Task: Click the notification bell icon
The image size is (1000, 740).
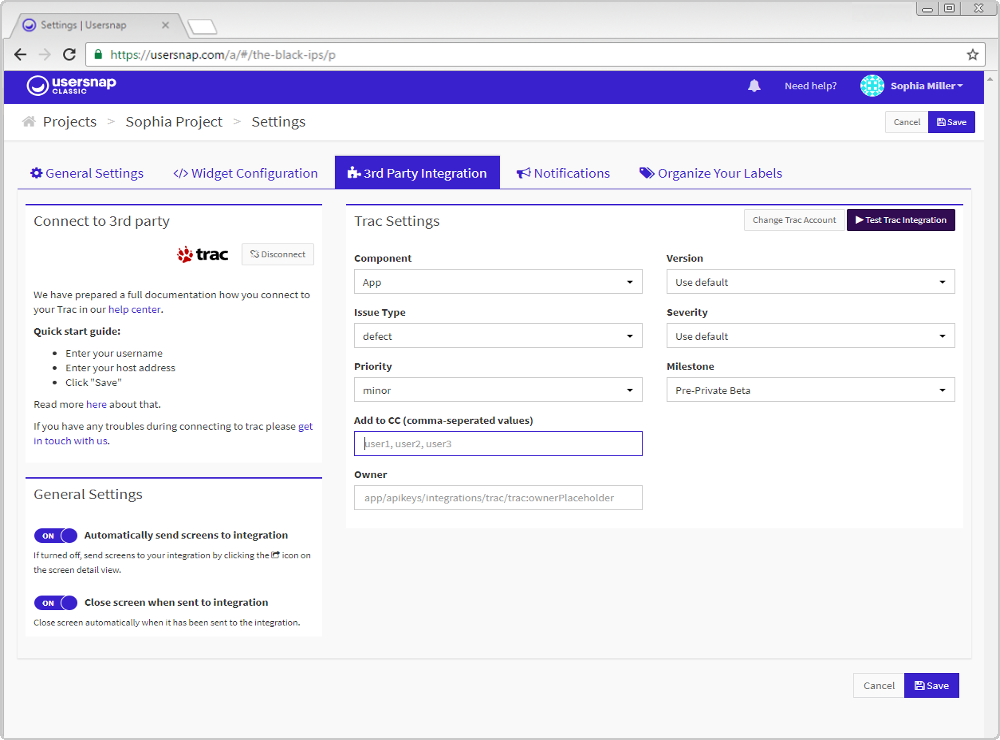Action: pyautogui.click(x=754, y=86)
